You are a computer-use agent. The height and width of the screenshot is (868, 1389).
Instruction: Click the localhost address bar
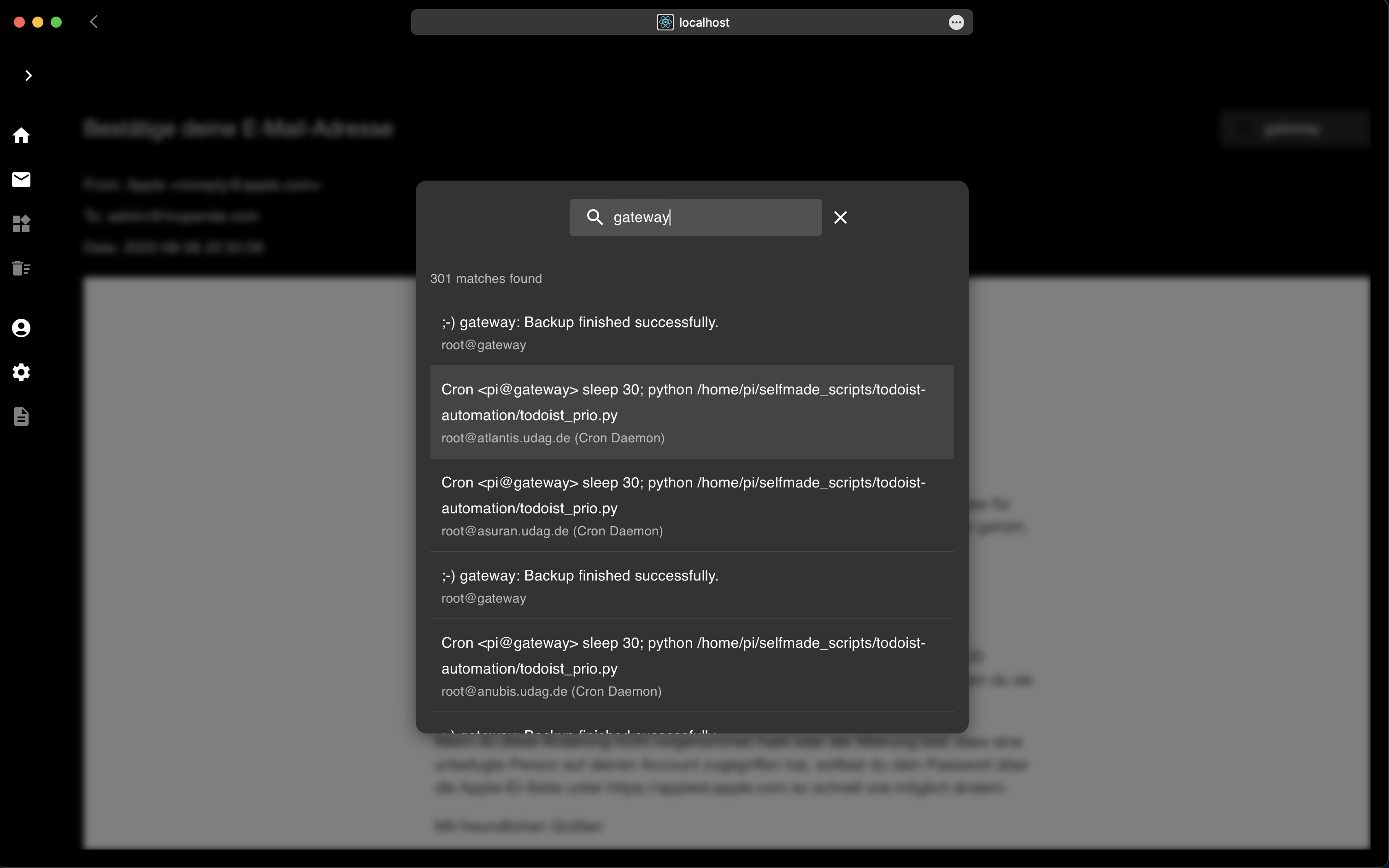692,22
